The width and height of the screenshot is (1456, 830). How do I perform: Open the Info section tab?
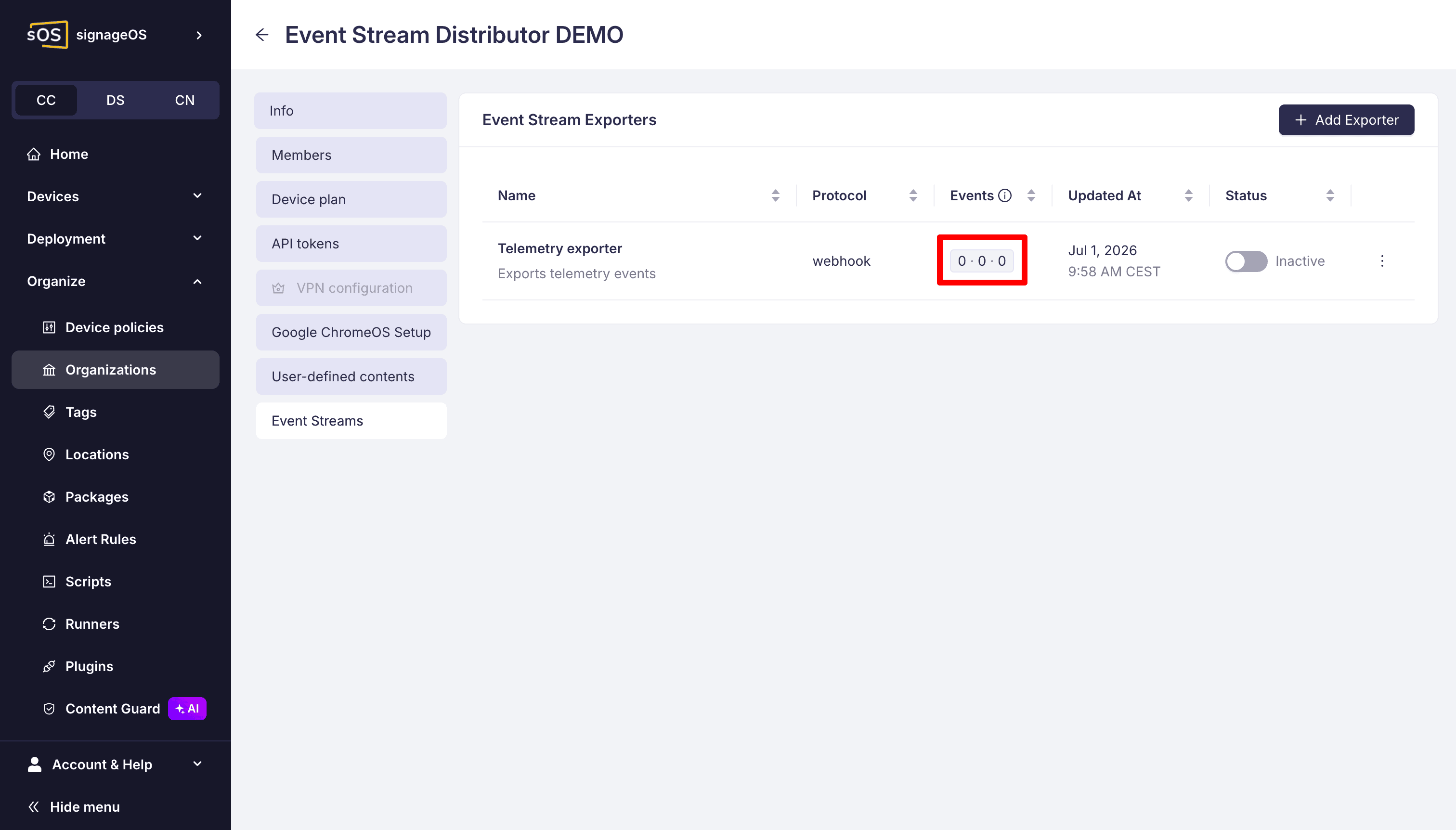pyautogui.click(x=350, y=111)
